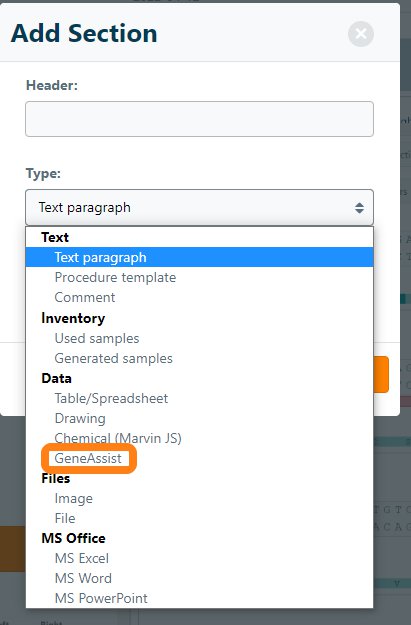This screenshot has width=411, height=625.
Task: Open the Type dropdown selector
Action: [199, 207]
